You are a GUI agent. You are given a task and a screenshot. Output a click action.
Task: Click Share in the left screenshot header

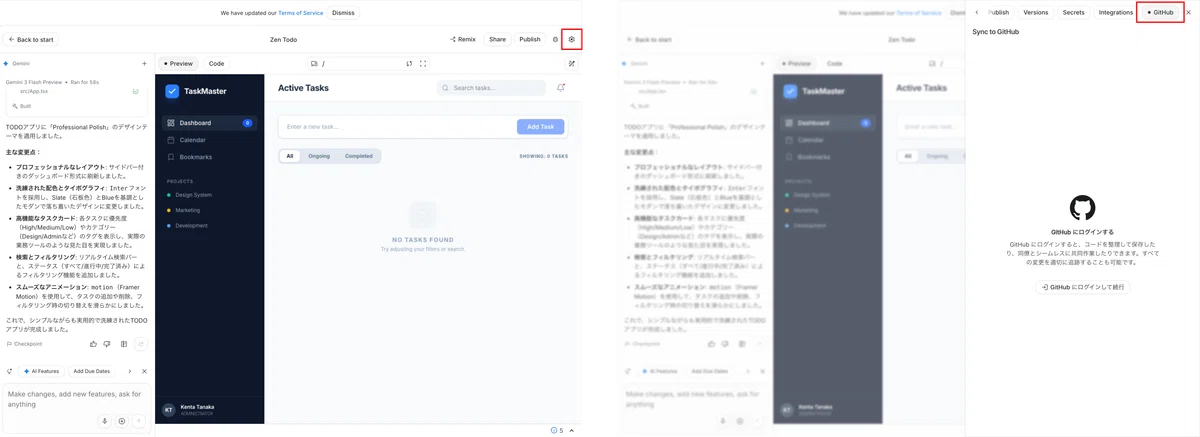point(497,40)
